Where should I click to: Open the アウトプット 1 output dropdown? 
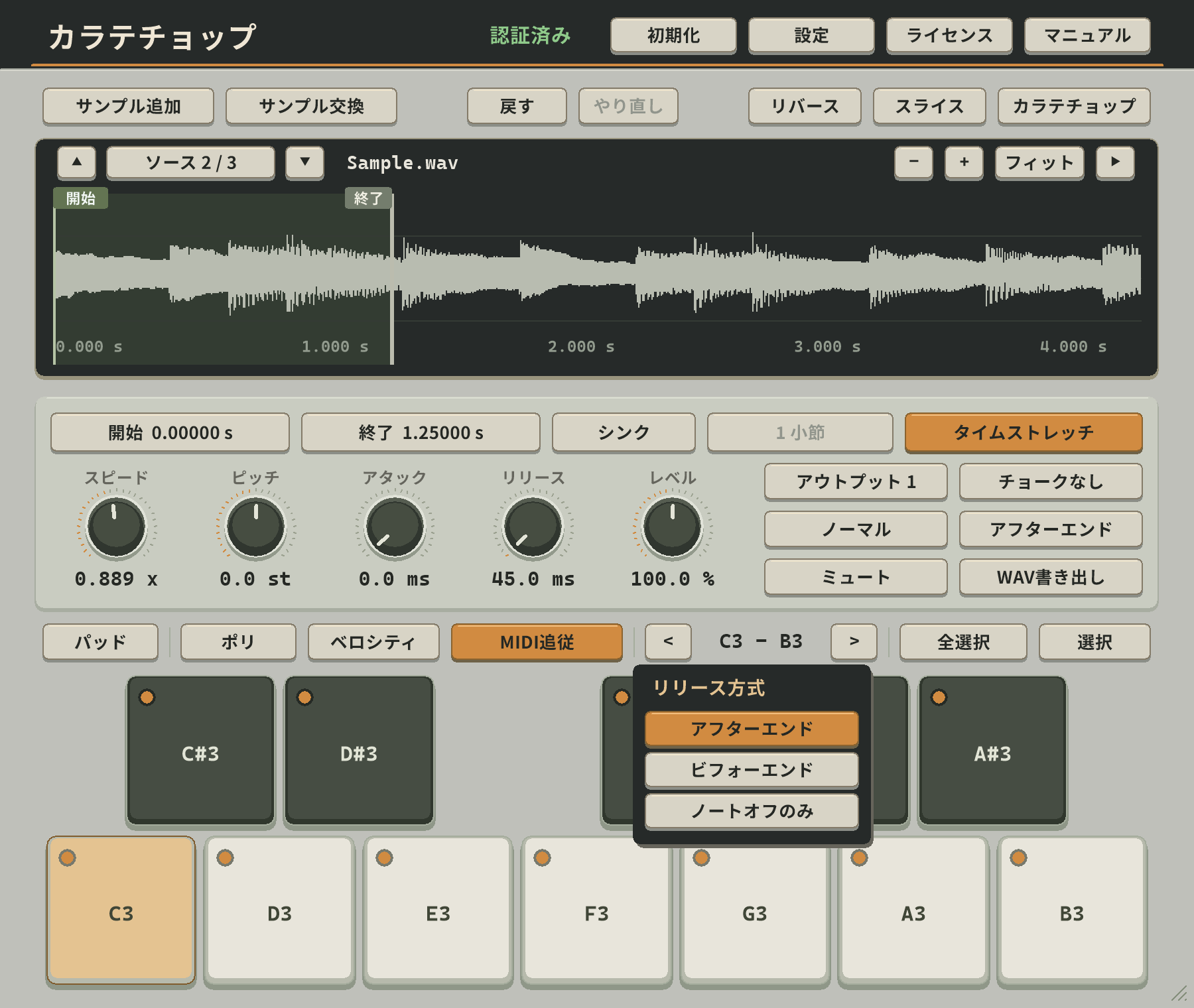[856, 481]
